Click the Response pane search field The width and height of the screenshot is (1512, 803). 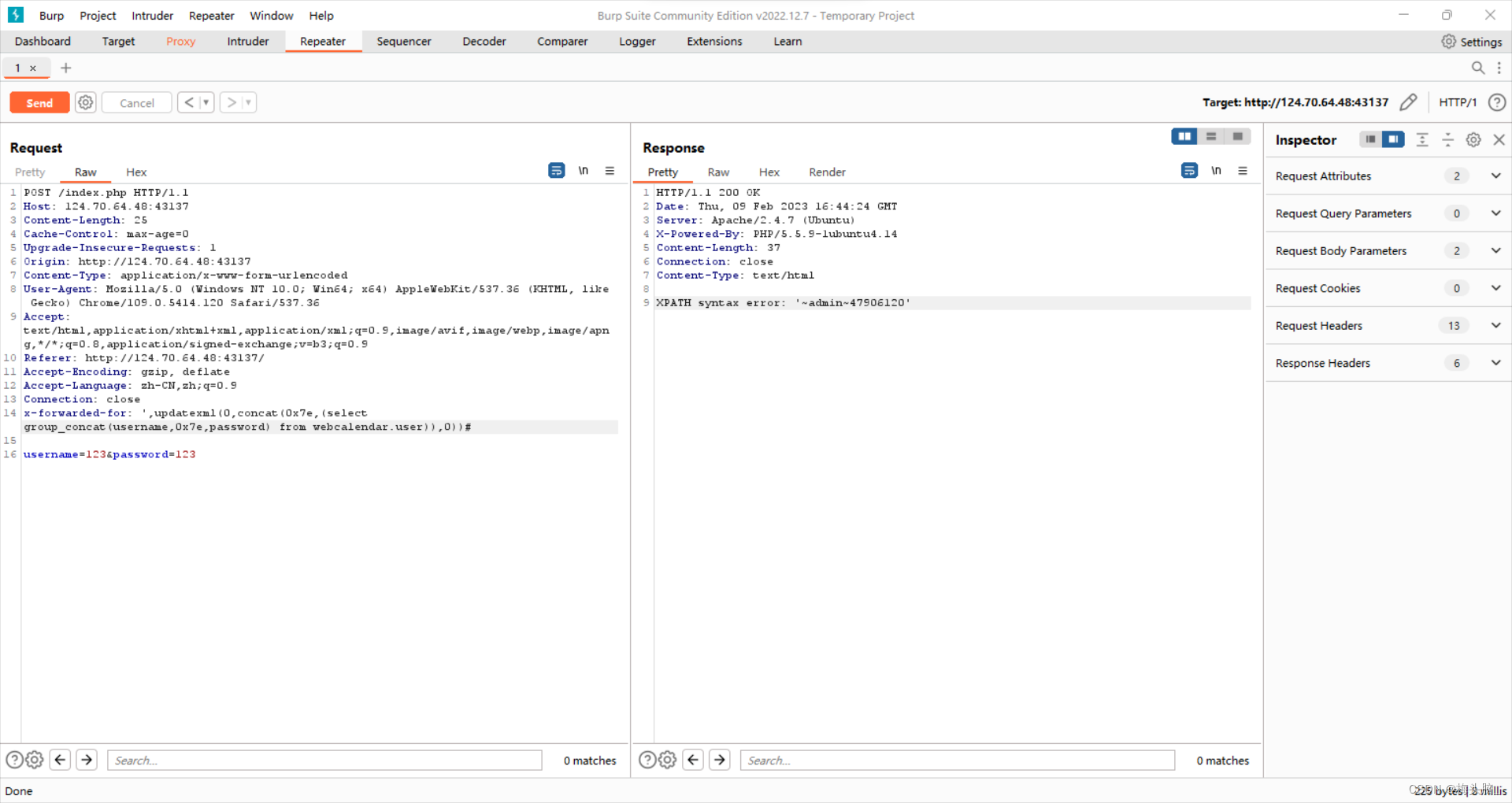pyautogui.click(x=957, y=760)
